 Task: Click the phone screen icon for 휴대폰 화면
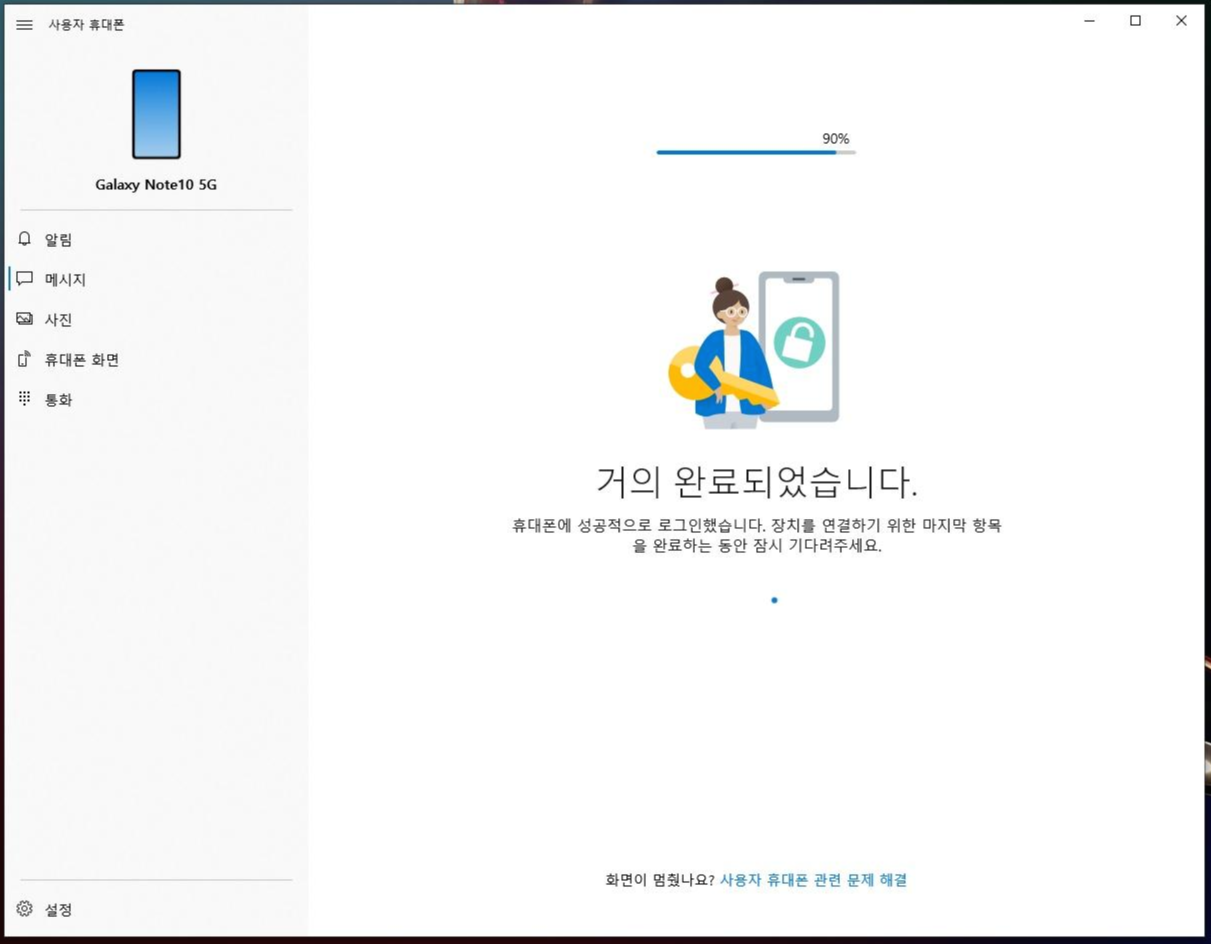tap(25, 359)
